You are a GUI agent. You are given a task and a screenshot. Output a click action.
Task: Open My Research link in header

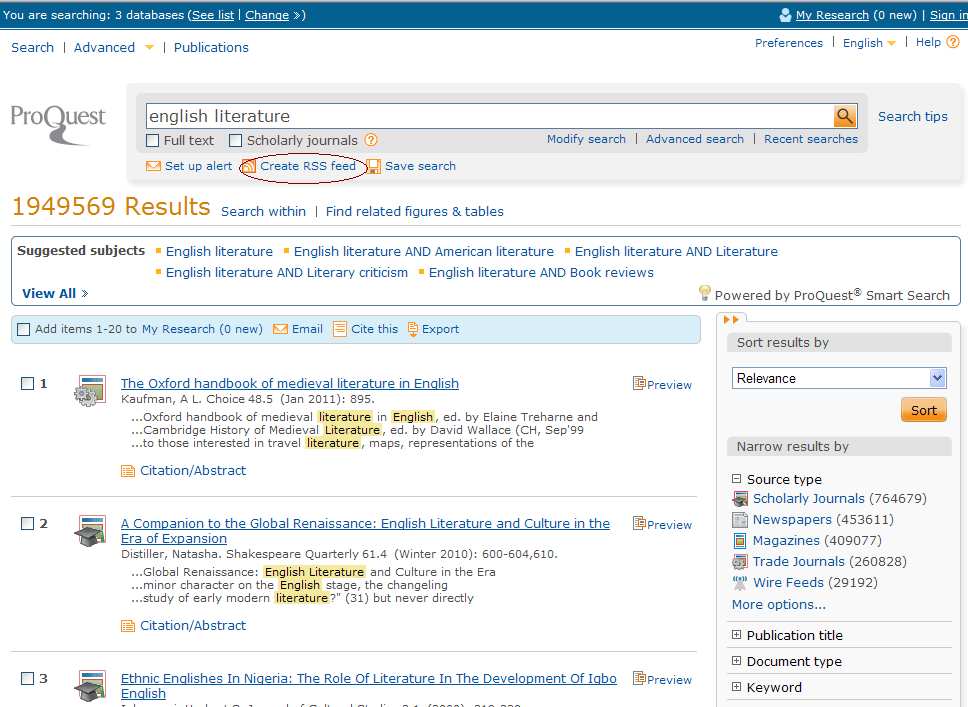832,15
